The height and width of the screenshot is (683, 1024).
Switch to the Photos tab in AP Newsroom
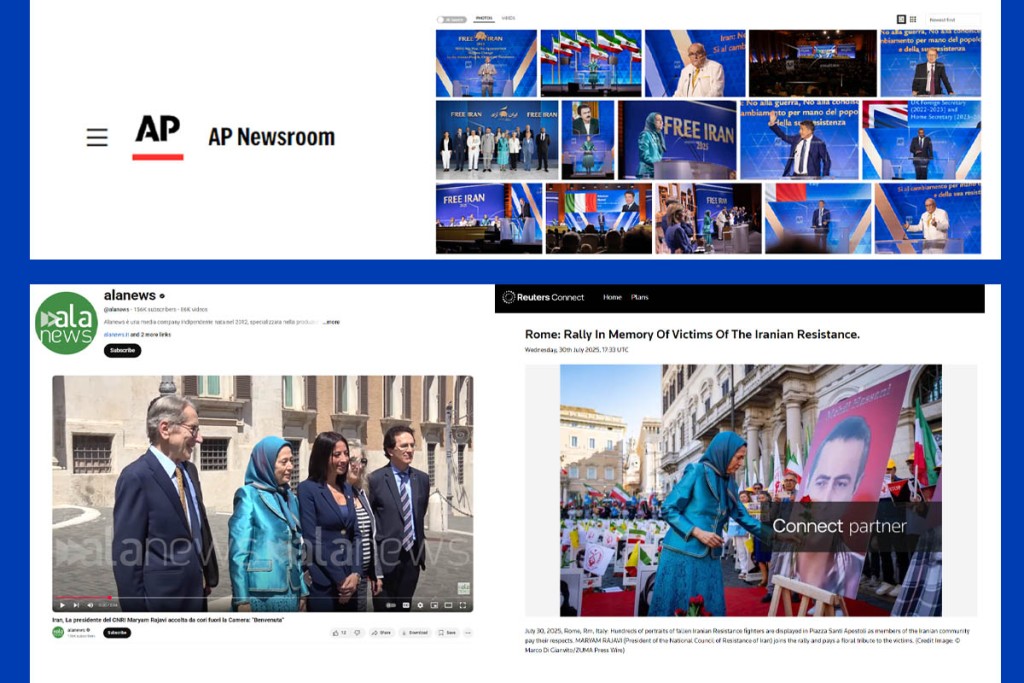484,18
